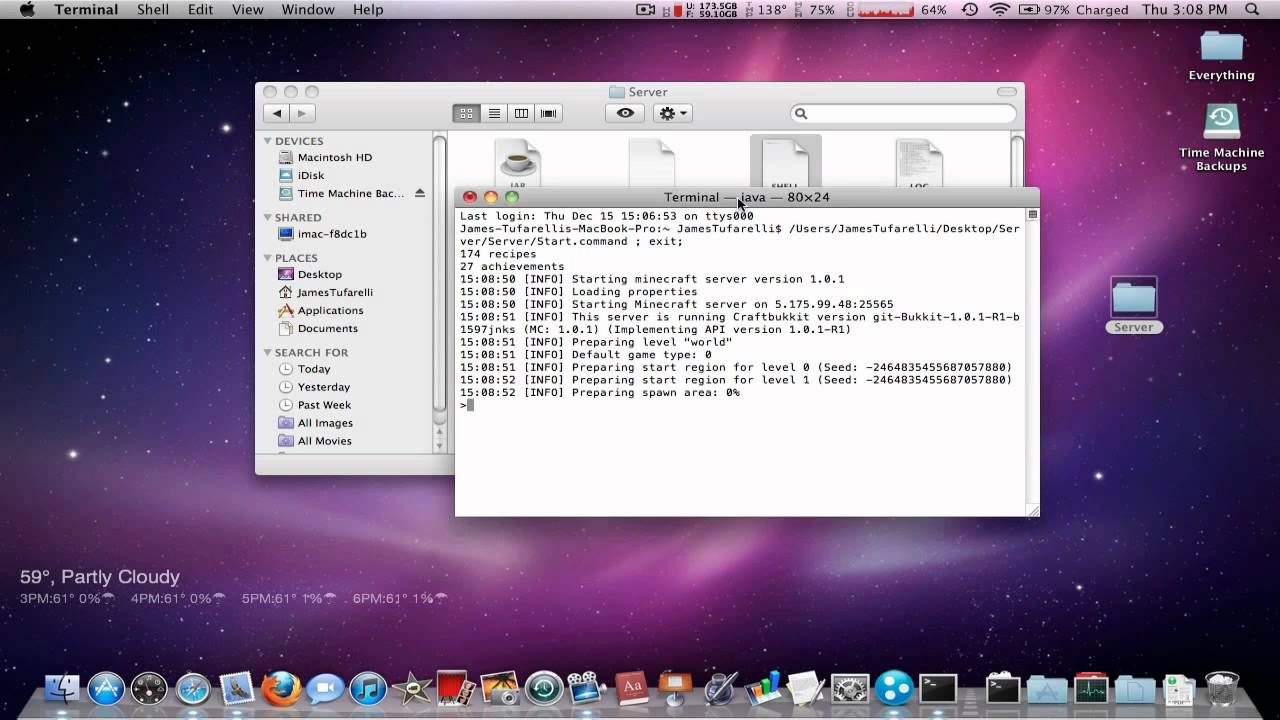
Task: Open Dashboard from the Dock
Action: (150, 688)
